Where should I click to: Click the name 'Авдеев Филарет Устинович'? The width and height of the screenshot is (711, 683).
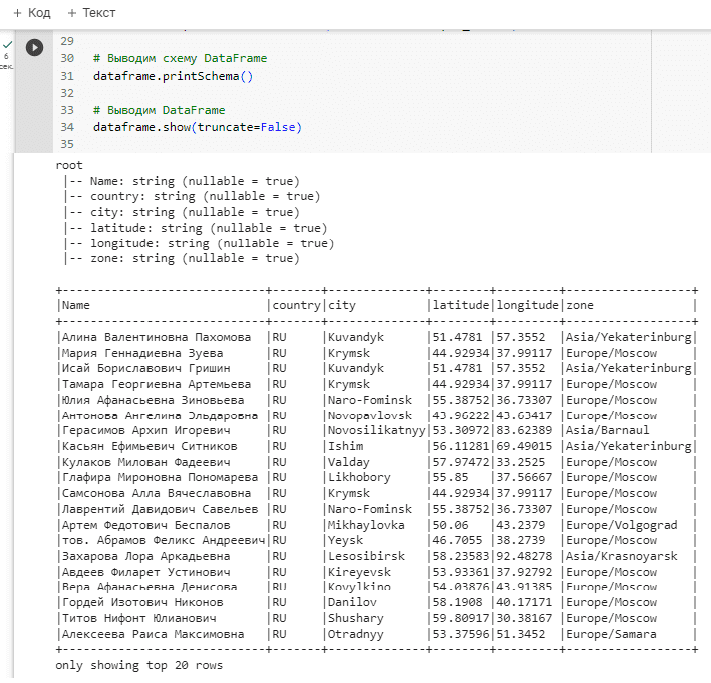click(x=146, y=572)
